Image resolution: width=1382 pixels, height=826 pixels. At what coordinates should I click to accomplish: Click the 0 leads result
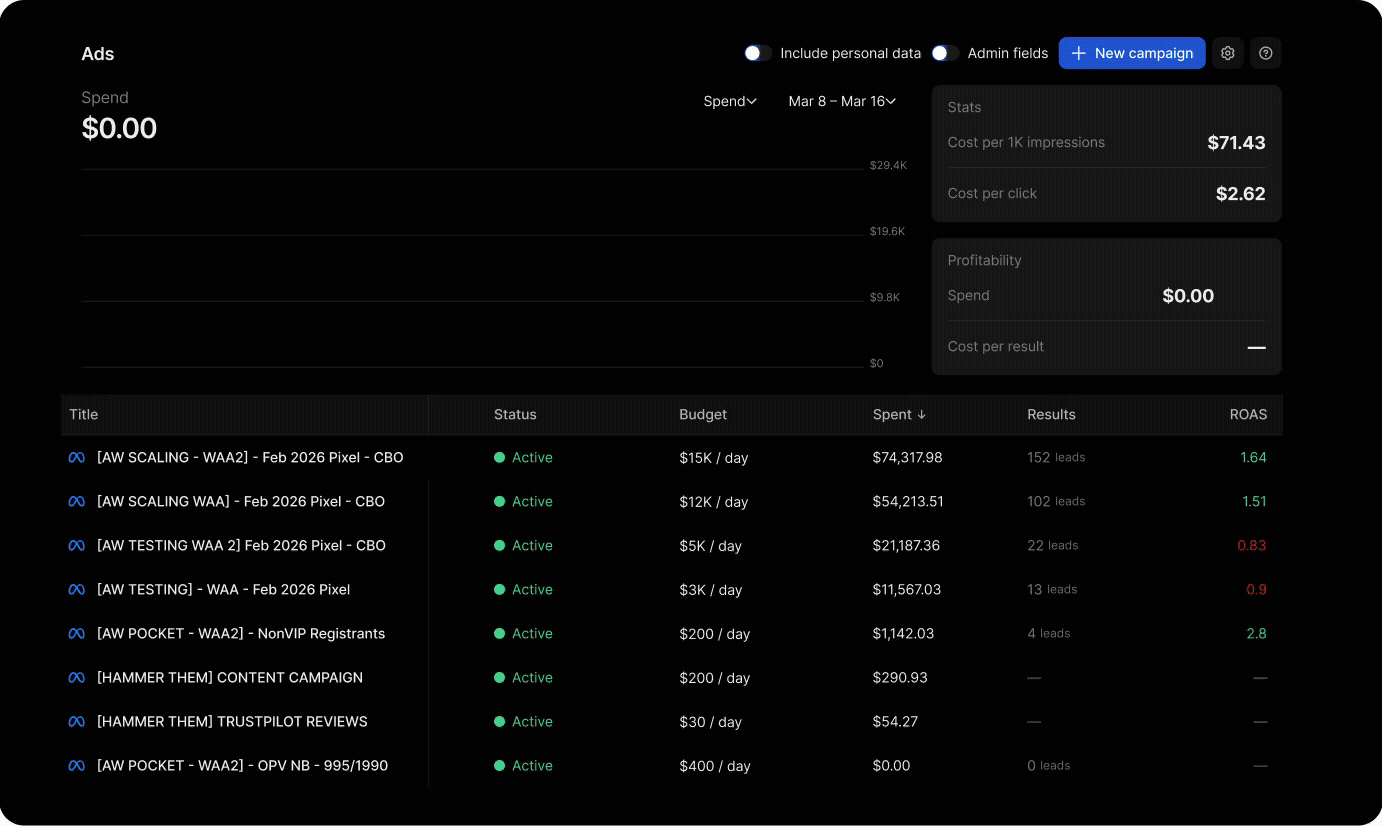[1049, 765]
